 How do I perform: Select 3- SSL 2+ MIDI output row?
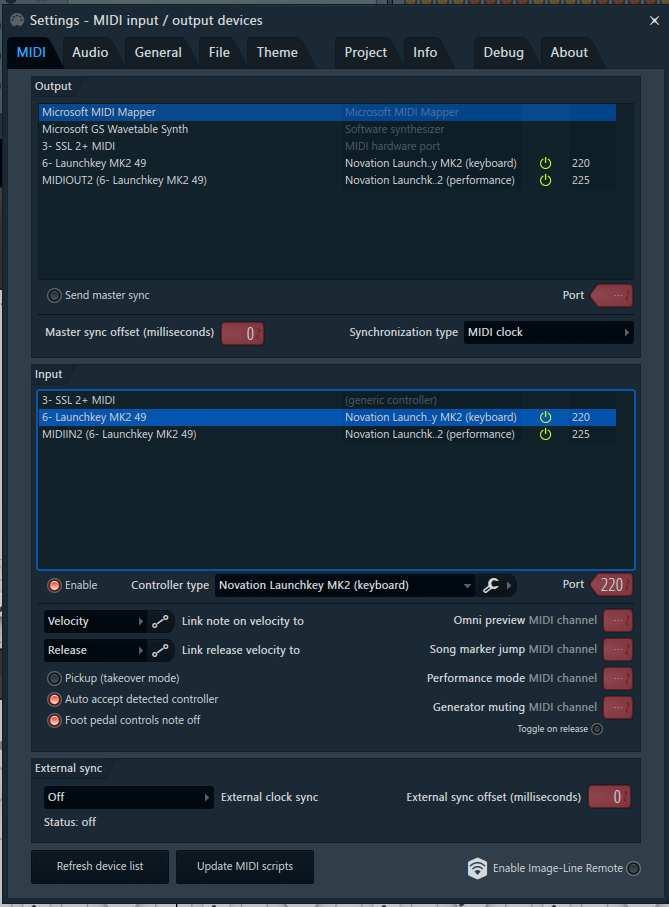(327, 146)
